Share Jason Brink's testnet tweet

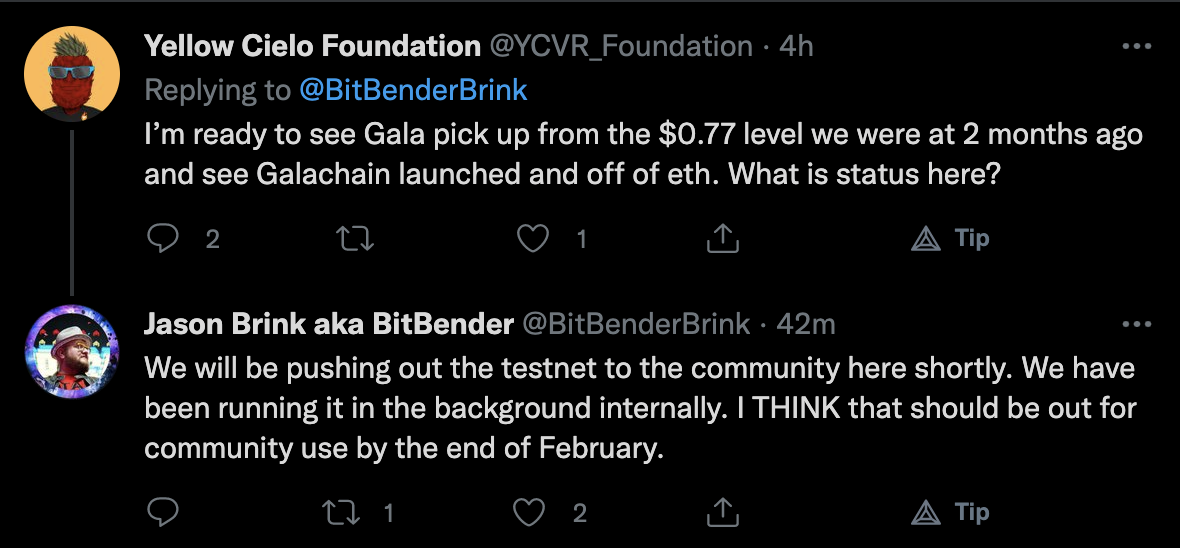[x=722, y=512]
